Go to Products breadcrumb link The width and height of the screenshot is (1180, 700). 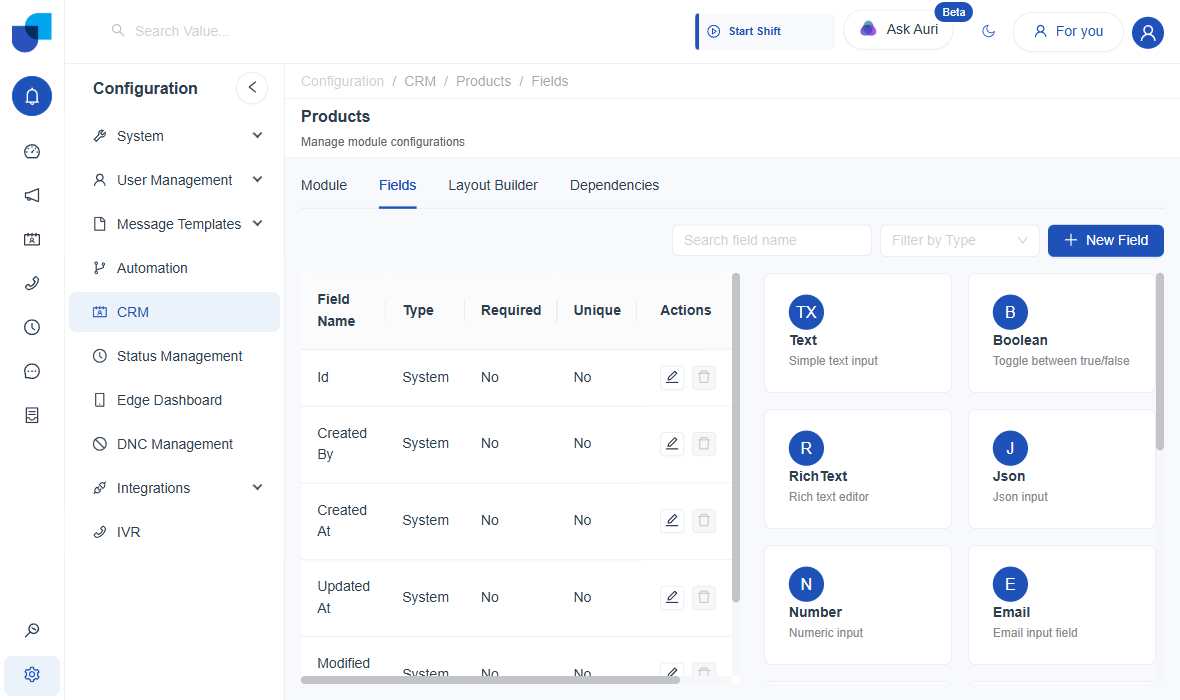point(483,81)
